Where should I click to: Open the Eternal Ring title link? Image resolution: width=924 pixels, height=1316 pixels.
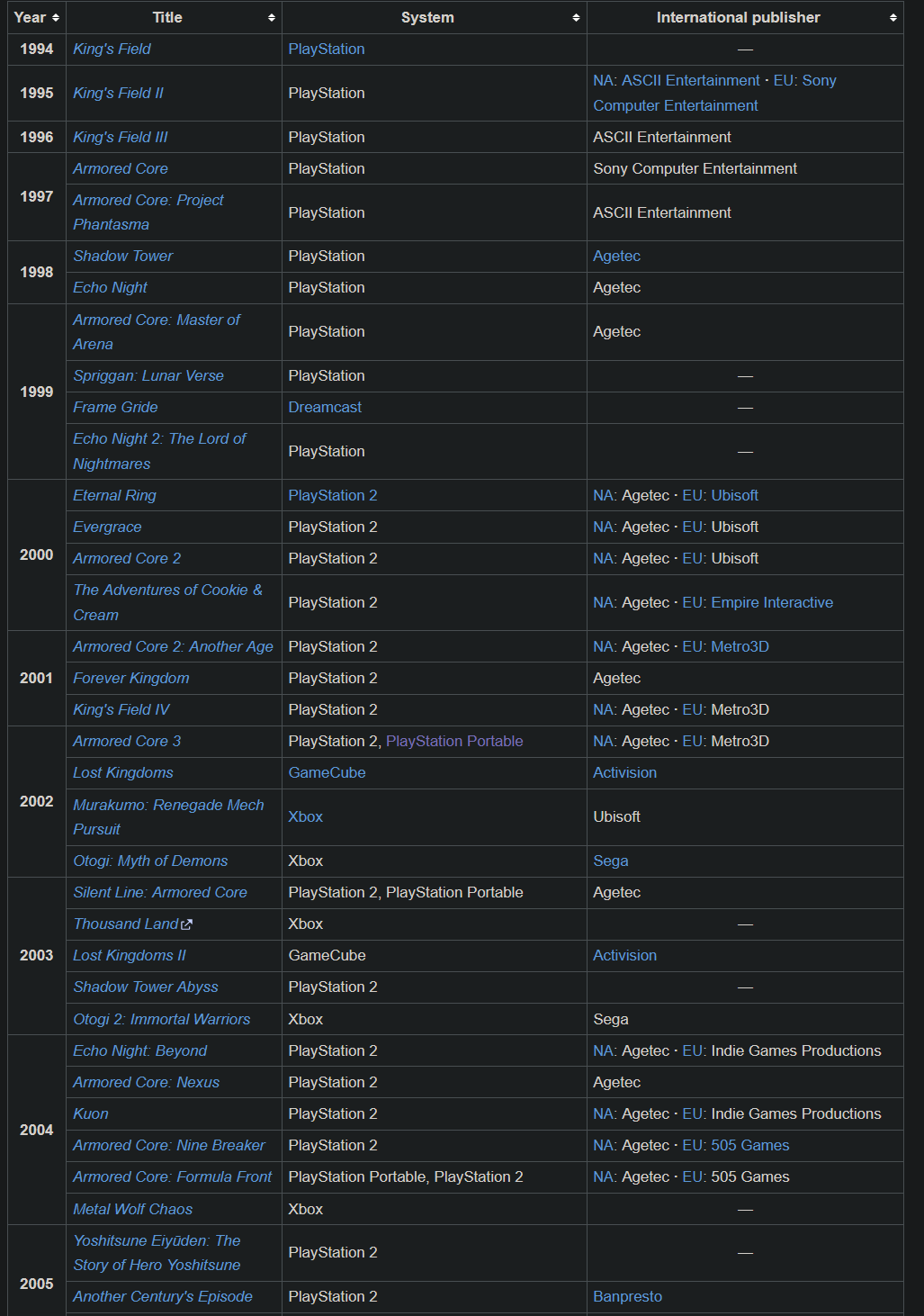point(114,495)
